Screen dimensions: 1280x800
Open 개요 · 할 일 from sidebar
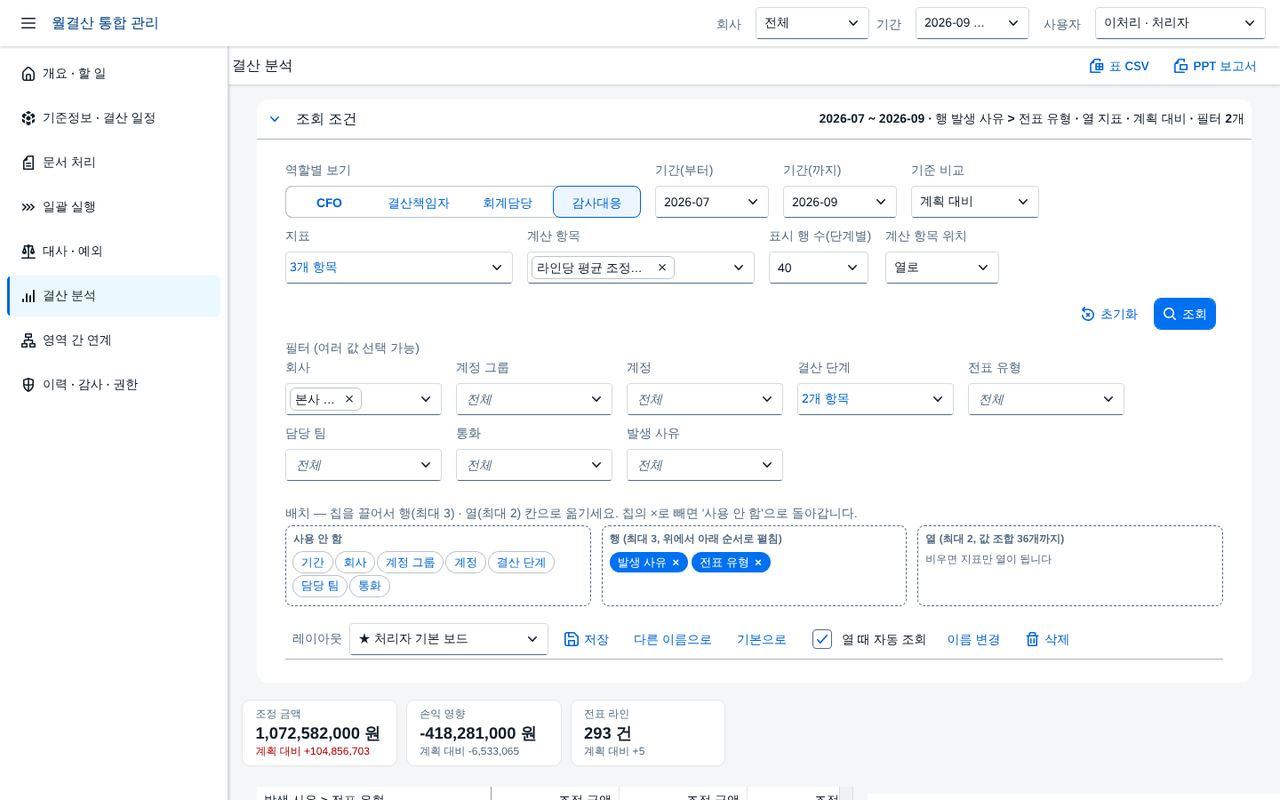(114, 73)
